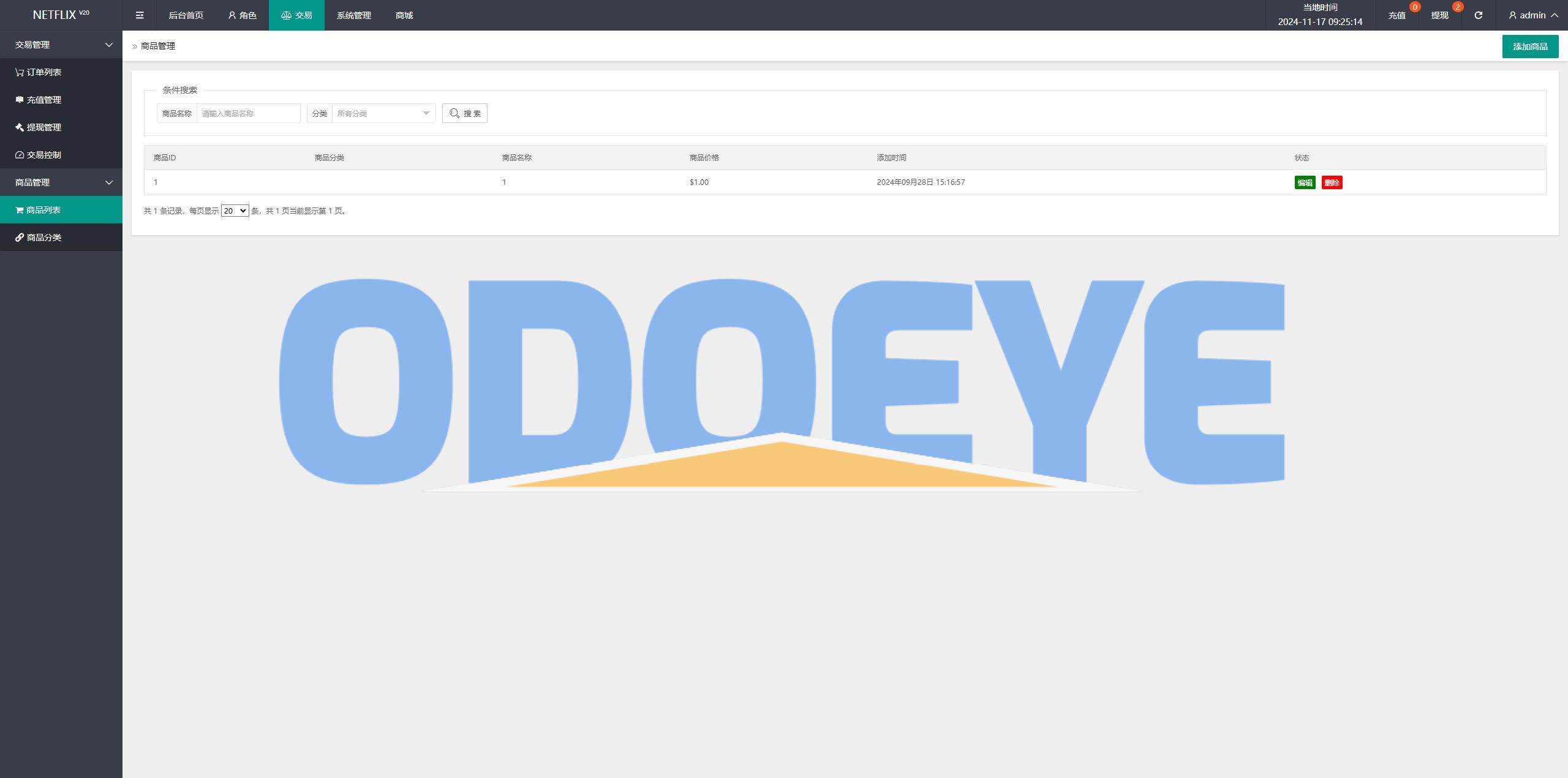Click the icon beside 充值管理

(x=20, y=100)
